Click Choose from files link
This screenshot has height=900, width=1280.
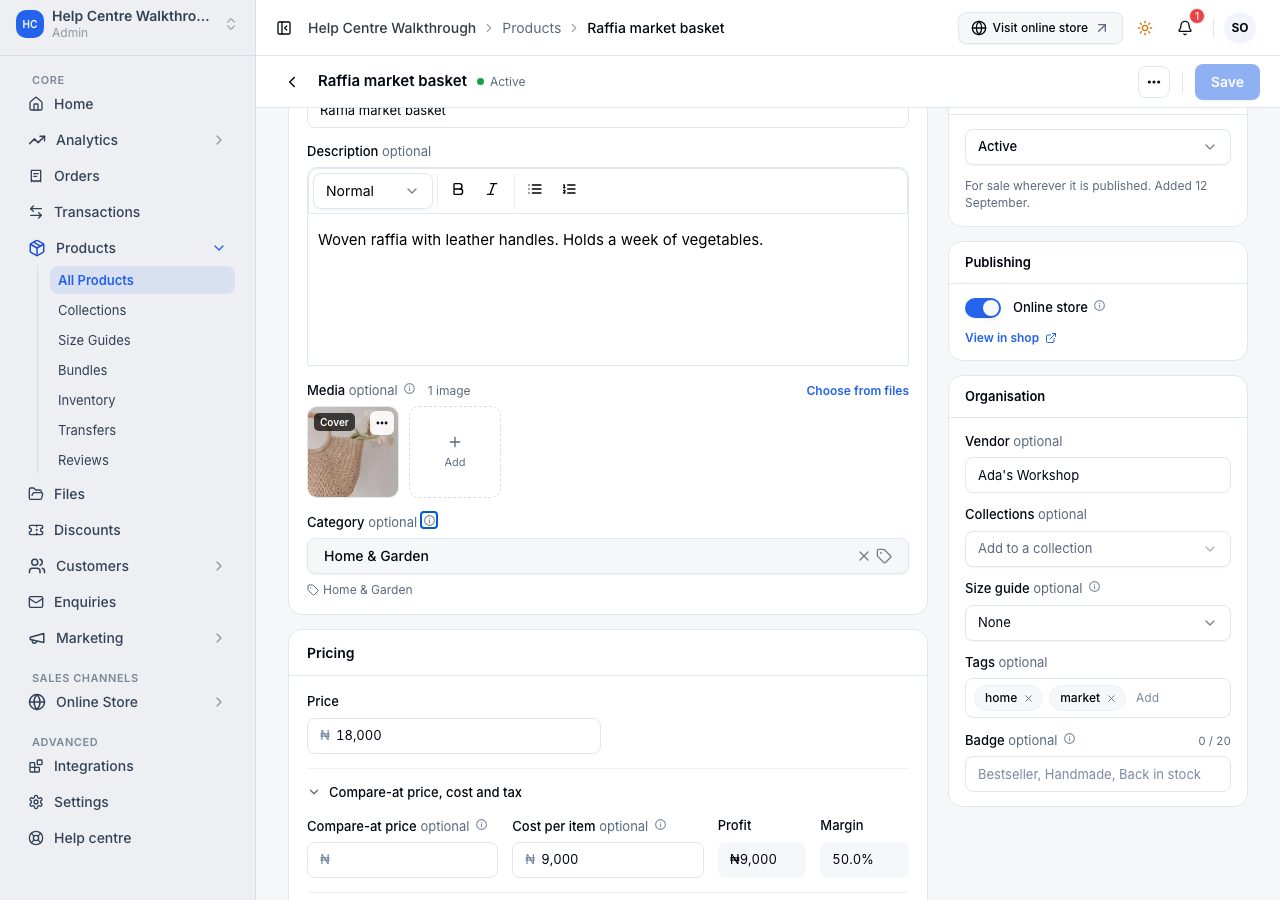coord(858,391)
